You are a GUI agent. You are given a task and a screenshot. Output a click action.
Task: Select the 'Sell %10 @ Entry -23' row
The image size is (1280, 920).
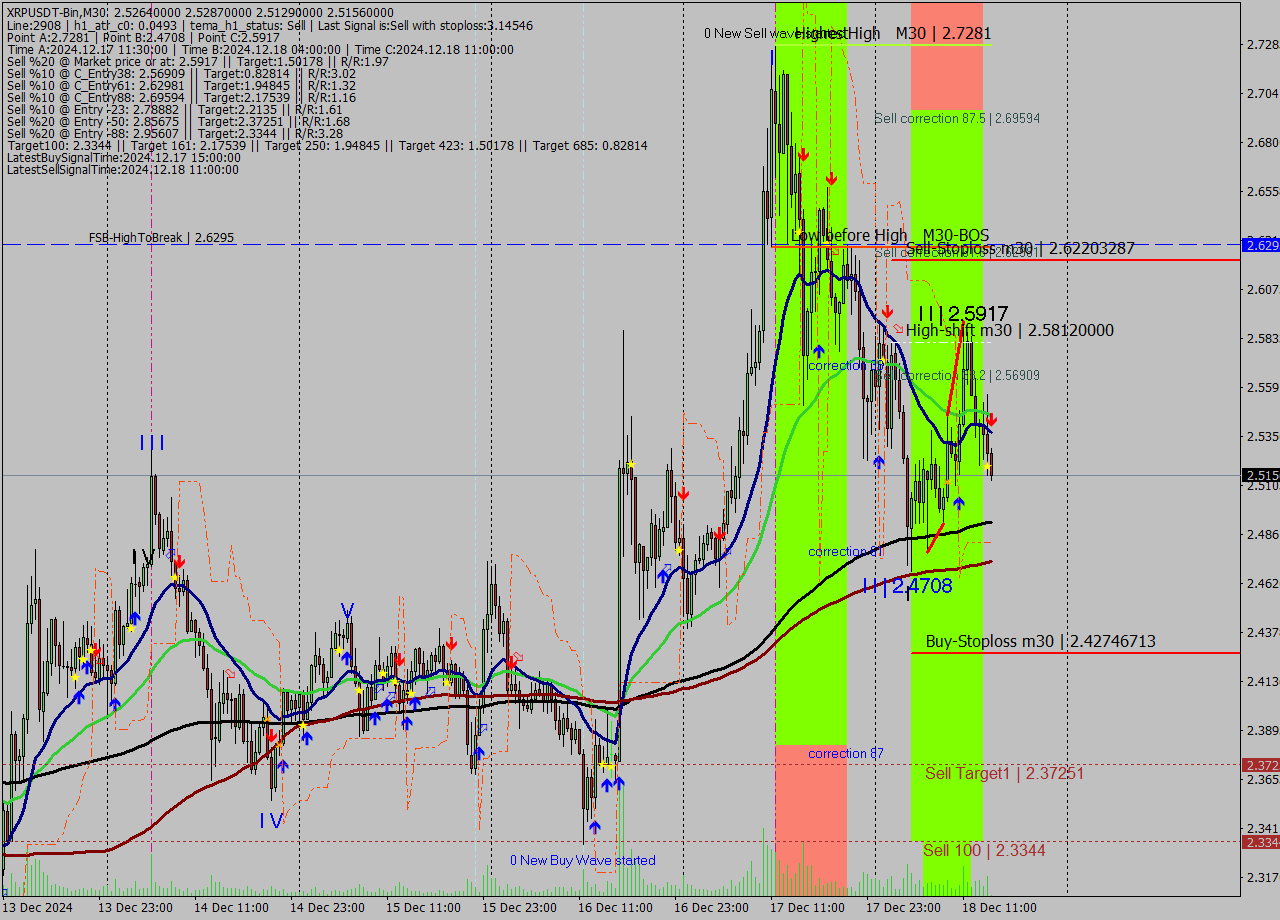pyautogui.click(x=176, y=110)
